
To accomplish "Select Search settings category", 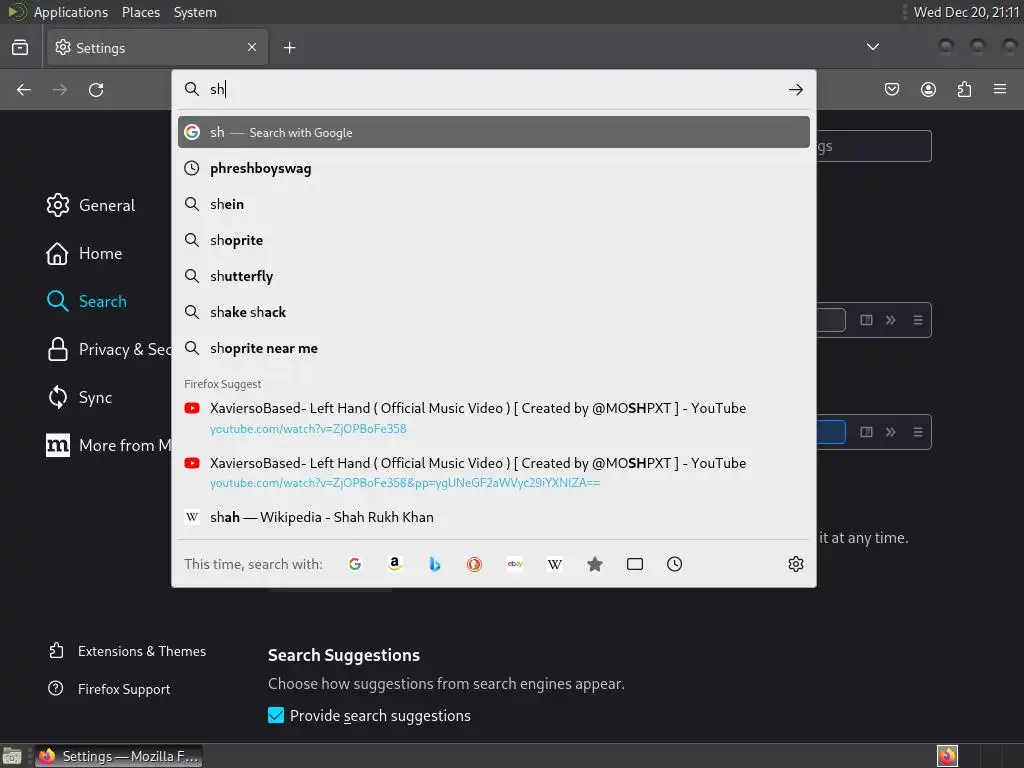I will click(x=87, y=301).
